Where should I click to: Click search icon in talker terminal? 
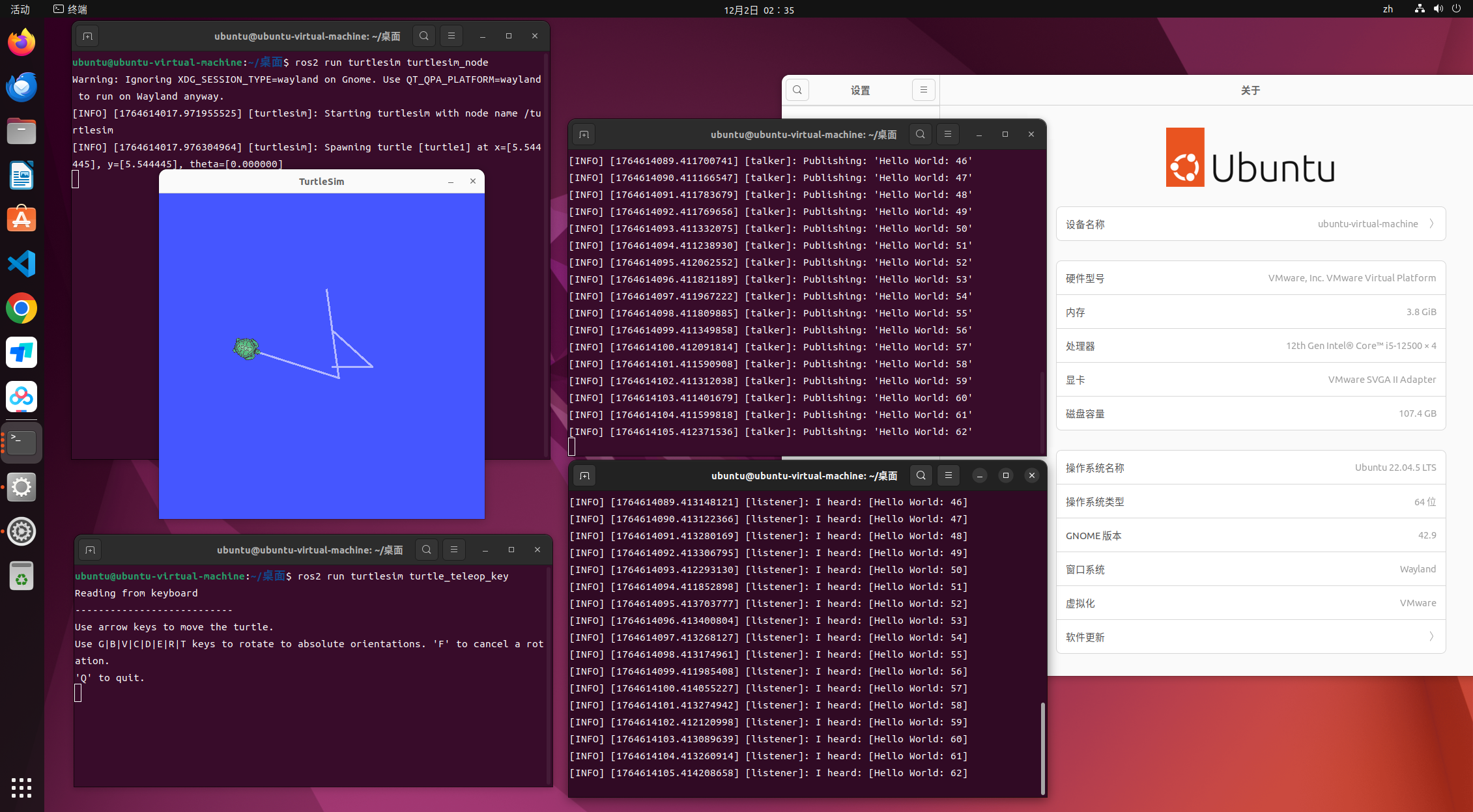(x=920, y=134)
